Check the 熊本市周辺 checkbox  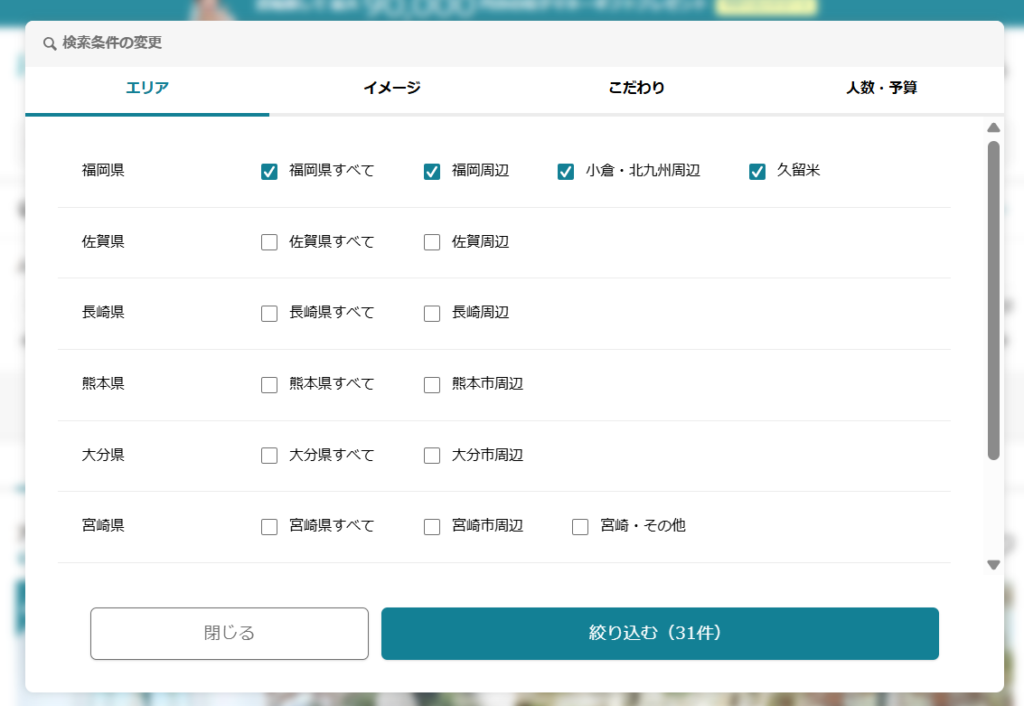(432, 384)
